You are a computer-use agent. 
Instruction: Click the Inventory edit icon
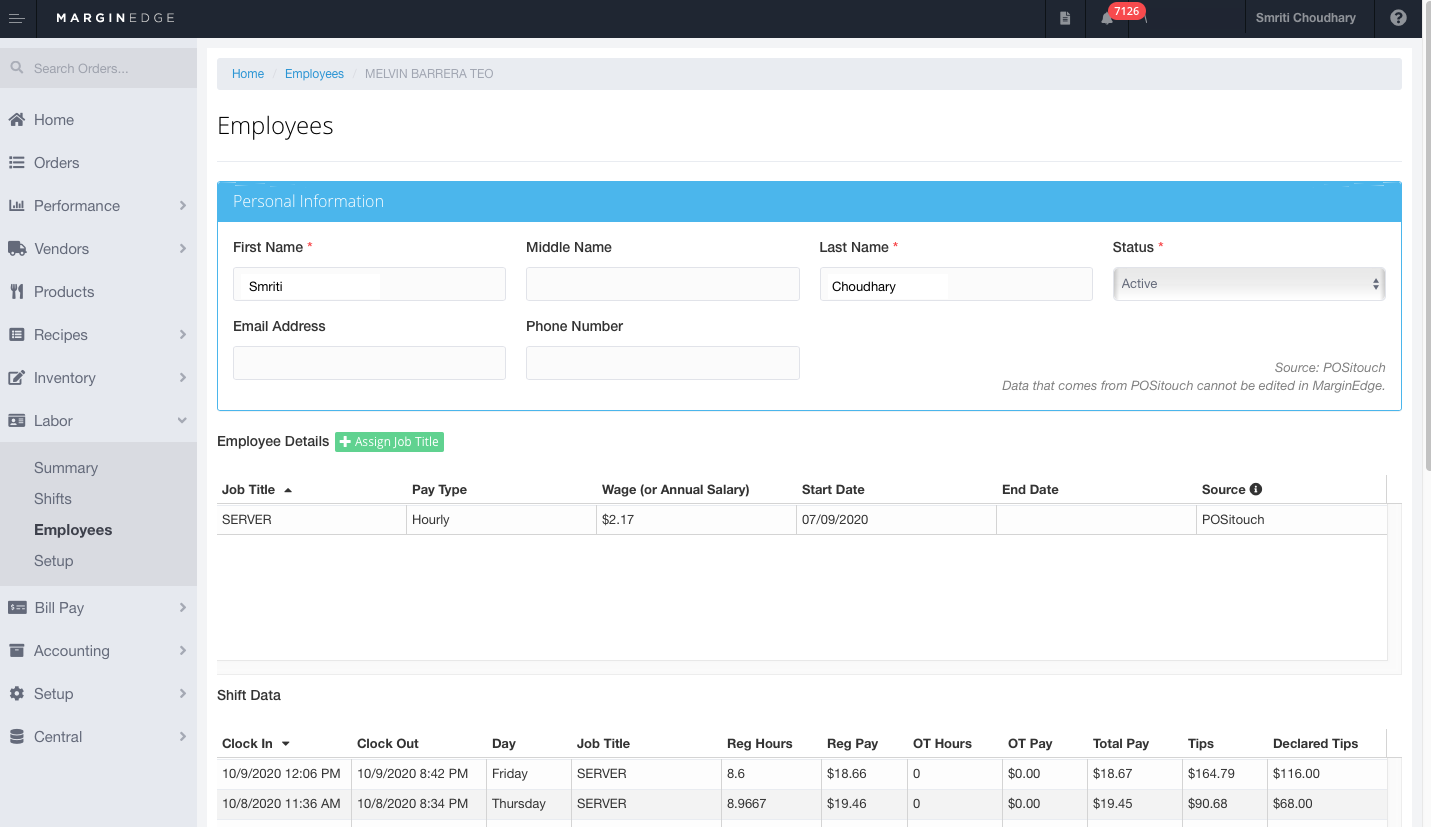pos(17,378)
